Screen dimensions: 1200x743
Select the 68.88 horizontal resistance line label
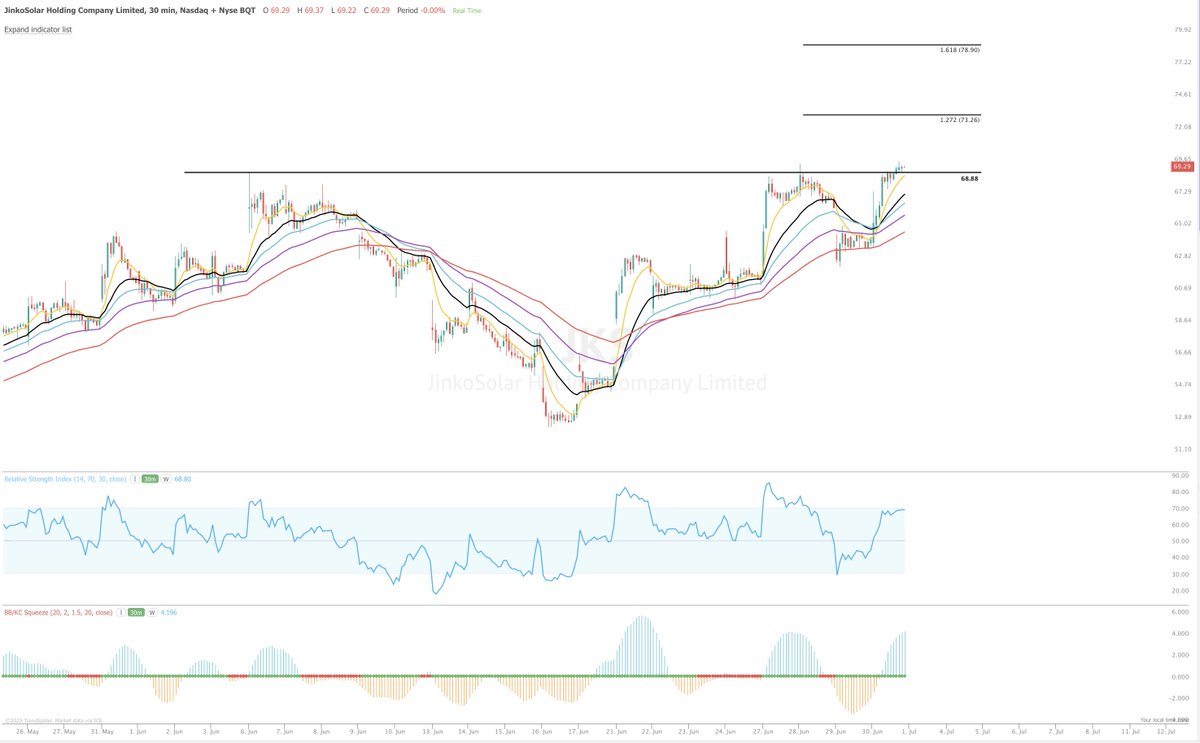(x=969, y=178)
